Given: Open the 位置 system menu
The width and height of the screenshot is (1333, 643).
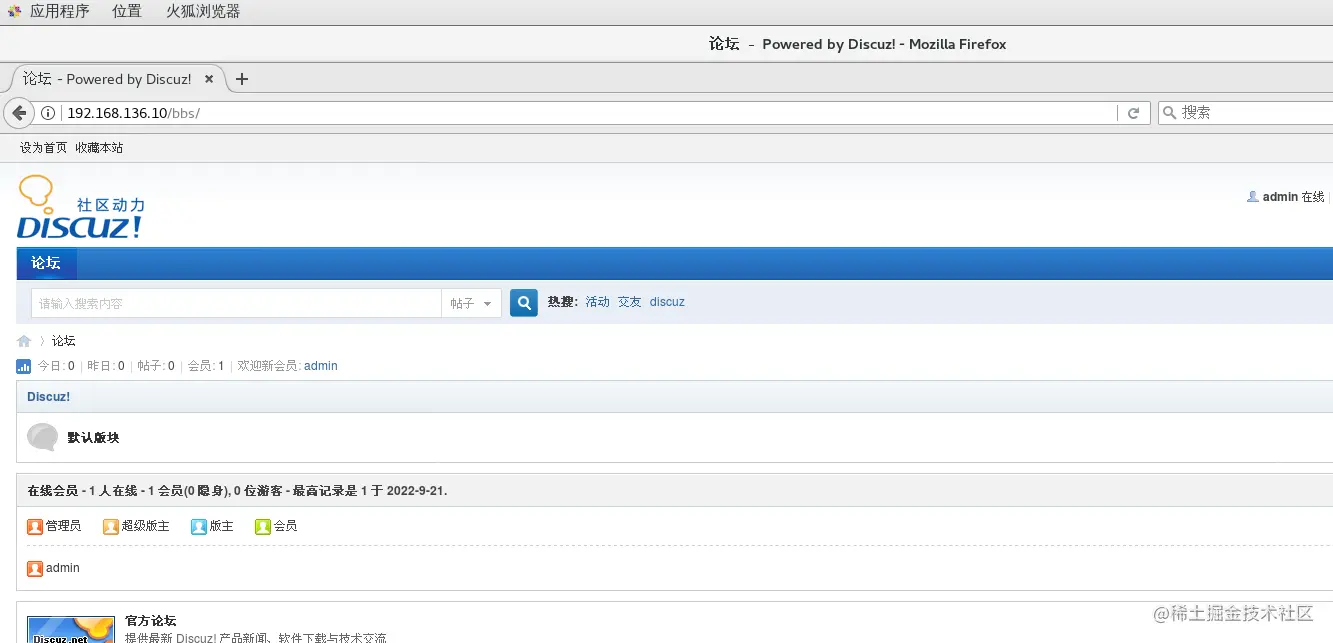Looking at the screenshot, I should click(x=127, y=12).
